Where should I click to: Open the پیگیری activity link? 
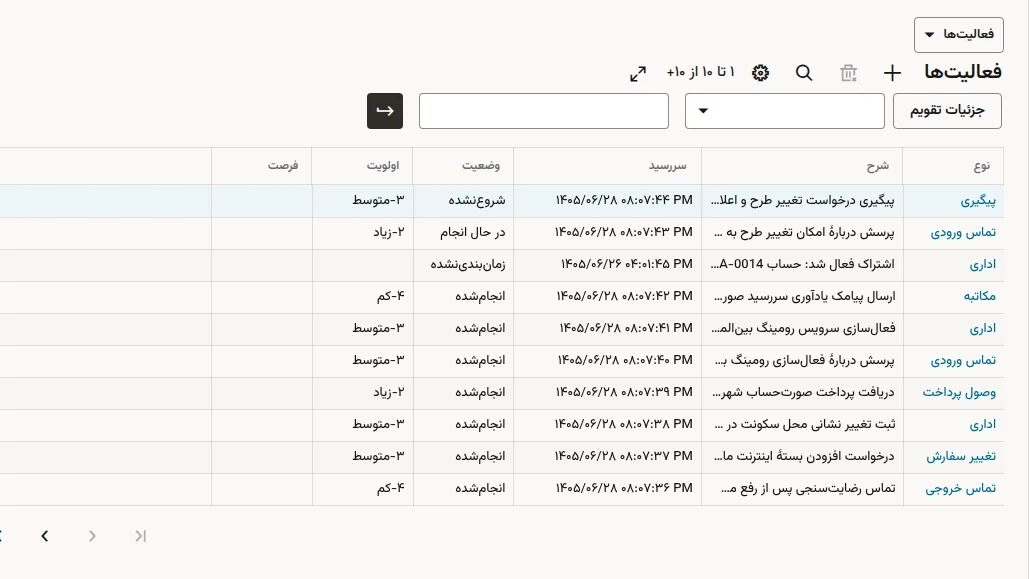(x=978, y=201)
